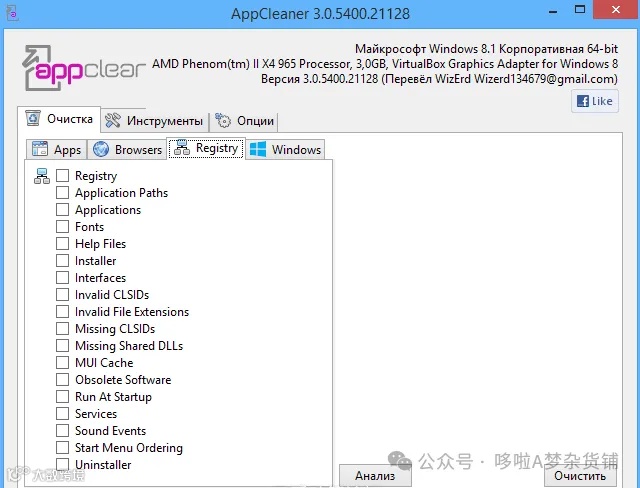Enable the Fonts checkbox
The width and height of the screenshot is (640, 488).
point(62,226)
